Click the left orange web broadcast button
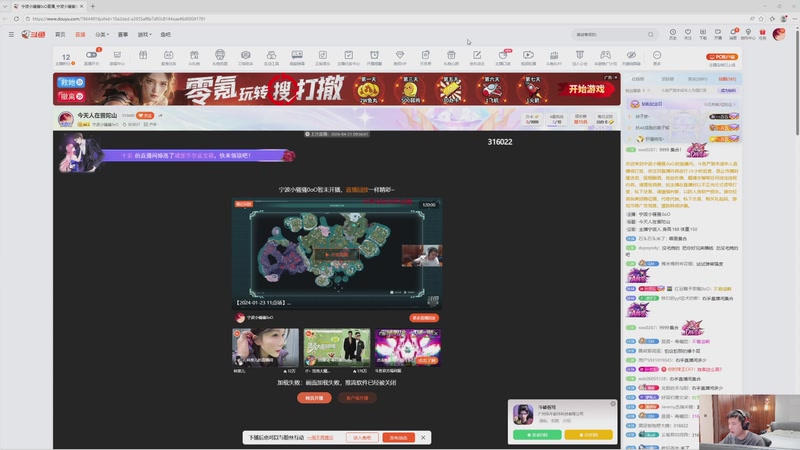 [314, 398]
